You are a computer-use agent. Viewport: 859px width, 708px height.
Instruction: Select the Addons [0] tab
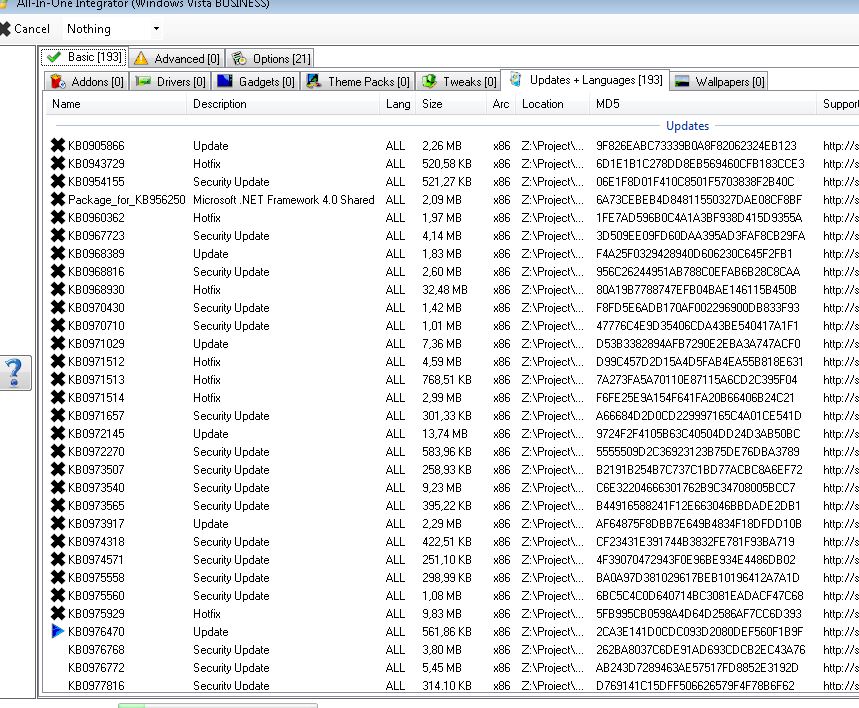coord(87,82)
